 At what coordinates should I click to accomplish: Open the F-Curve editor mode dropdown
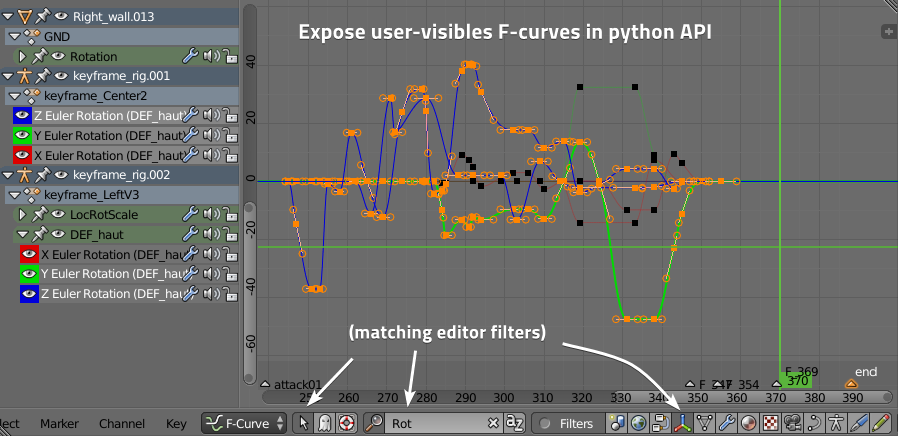tap(243, 423)
